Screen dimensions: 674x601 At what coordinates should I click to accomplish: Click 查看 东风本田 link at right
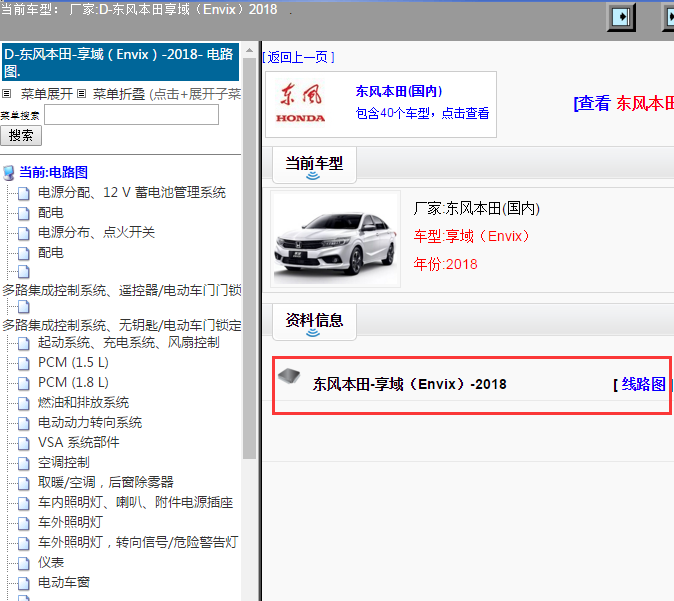tap(623, 104)
